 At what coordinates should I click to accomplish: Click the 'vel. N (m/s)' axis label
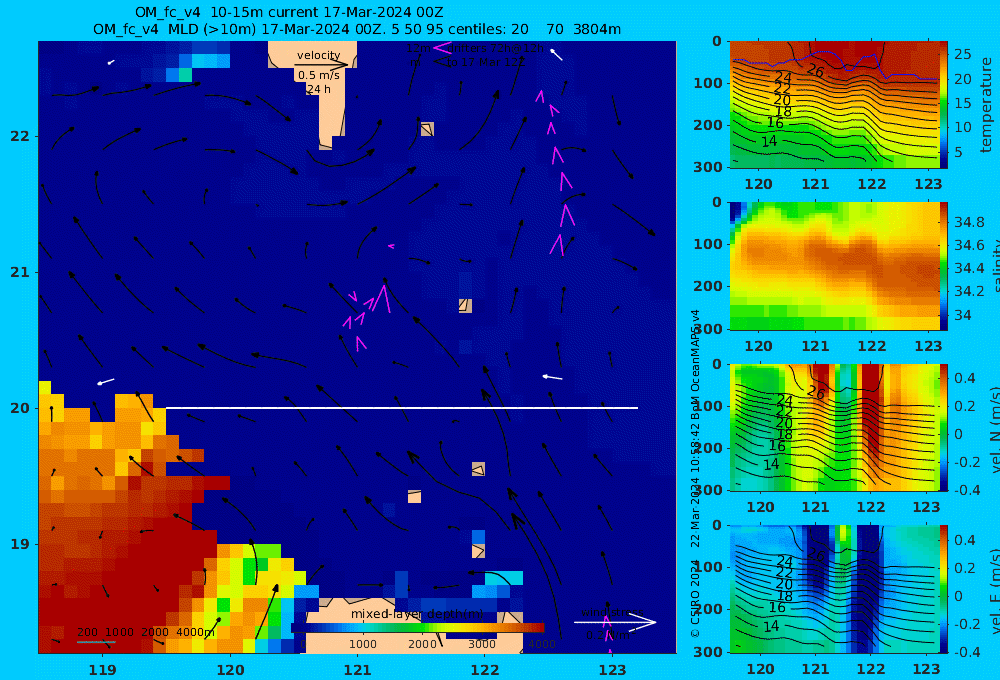pos(994,430)
